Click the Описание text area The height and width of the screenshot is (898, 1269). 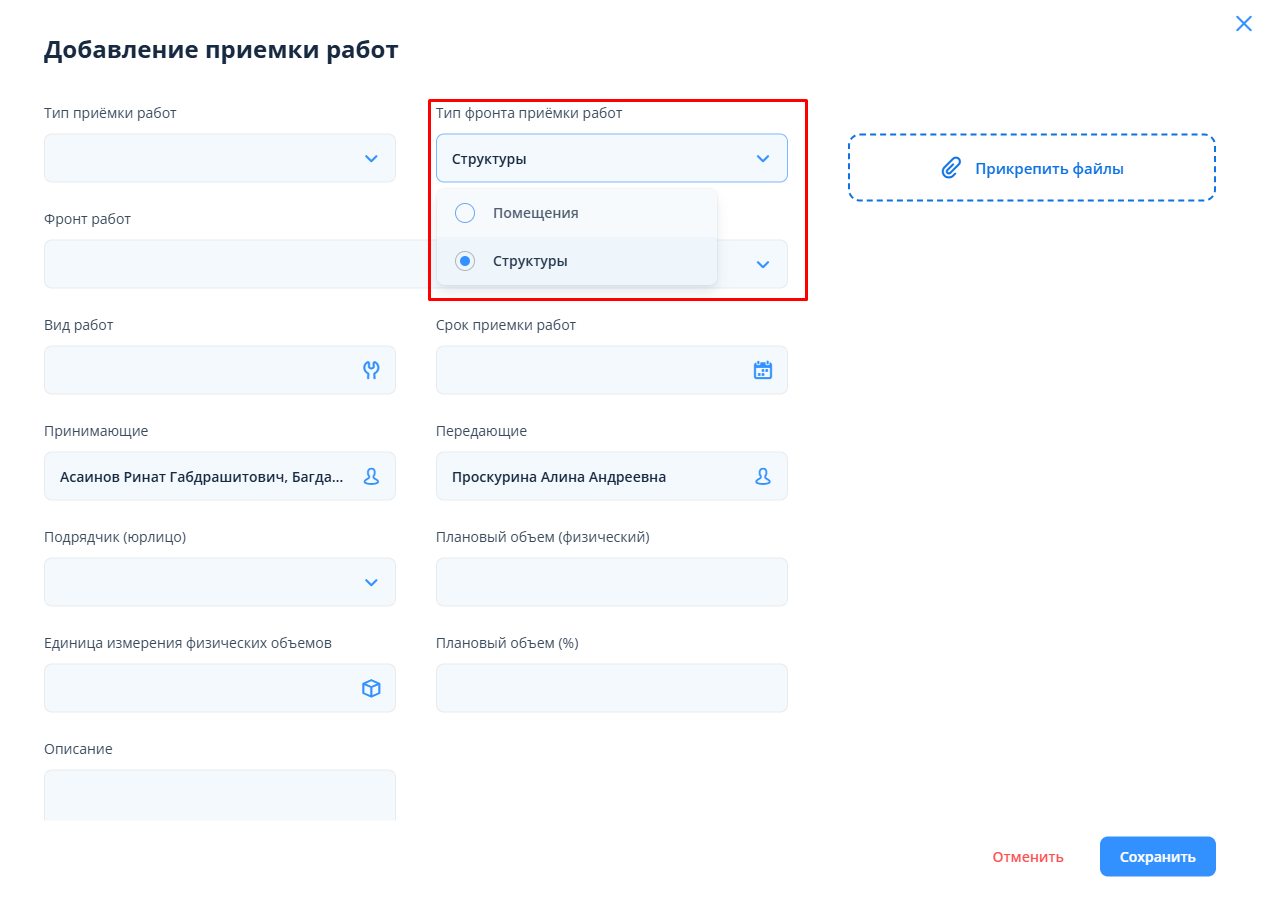coord(219,796)
